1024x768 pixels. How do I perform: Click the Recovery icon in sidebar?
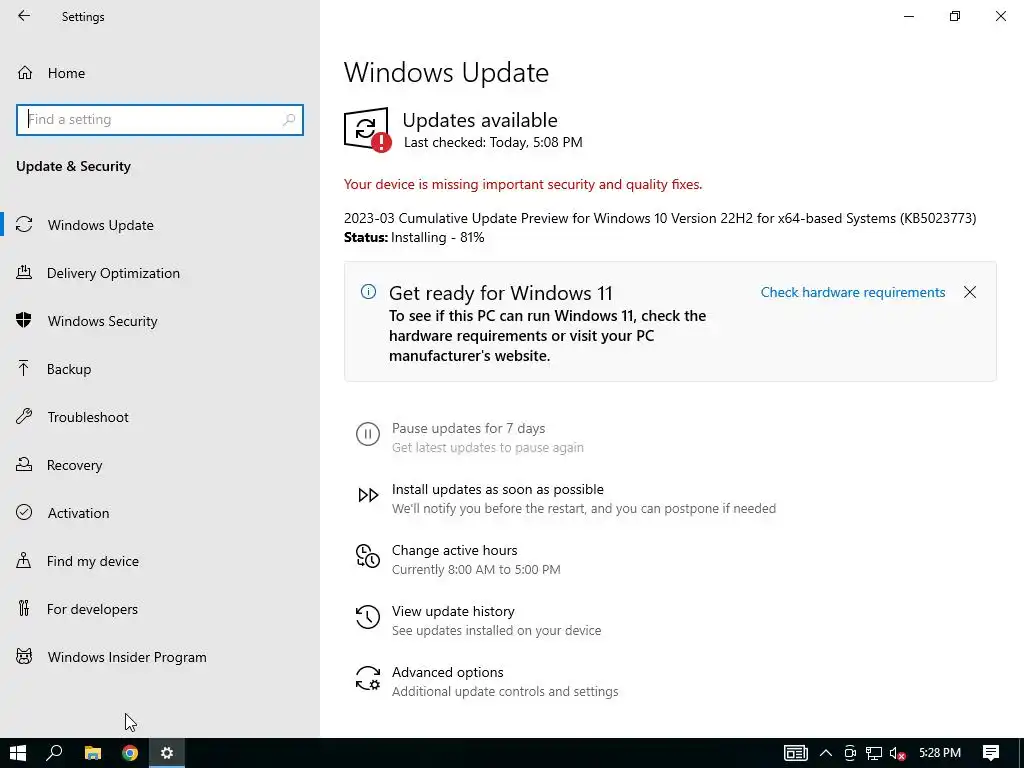(24, 464)
